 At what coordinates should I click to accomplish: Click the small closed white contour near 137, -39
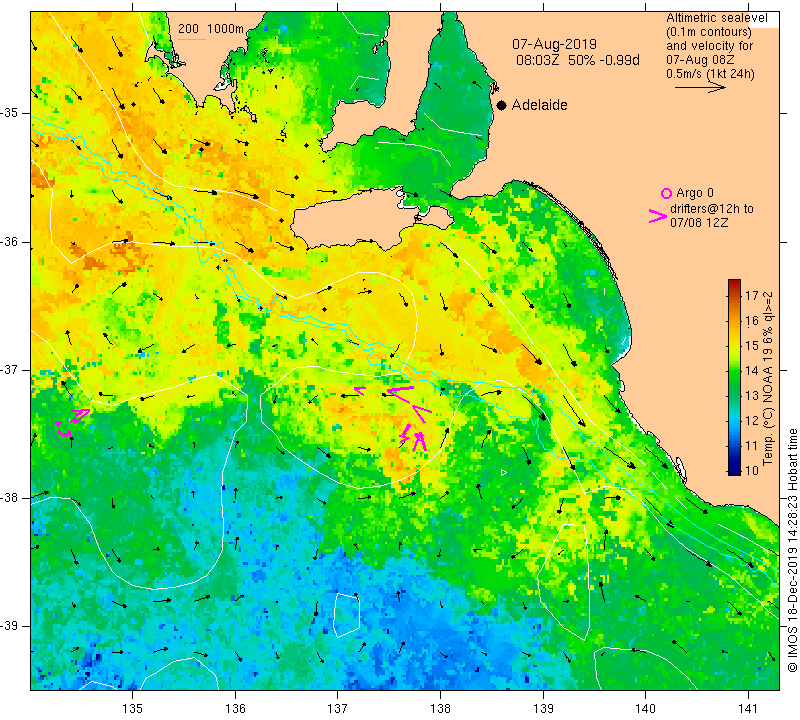[347, 614]
